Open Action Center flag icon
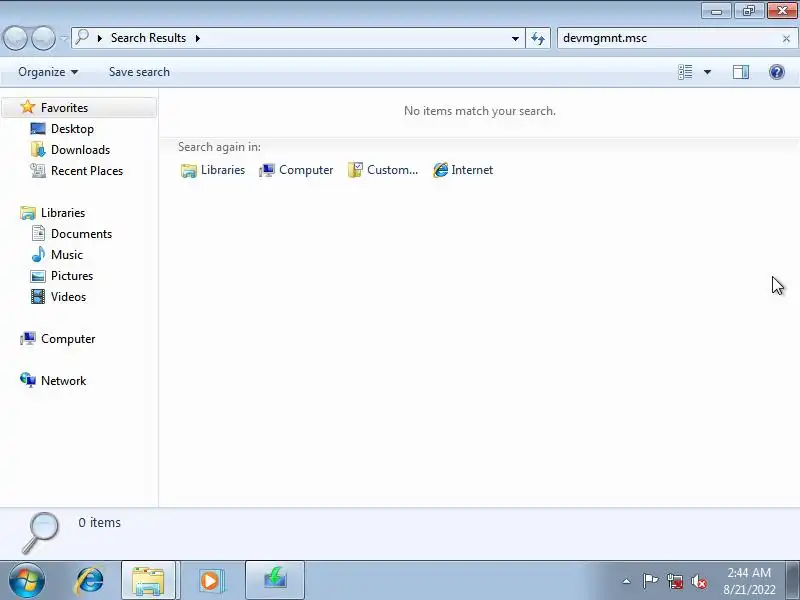This screenshot has height=600, width=800. (x=650, y=581)
